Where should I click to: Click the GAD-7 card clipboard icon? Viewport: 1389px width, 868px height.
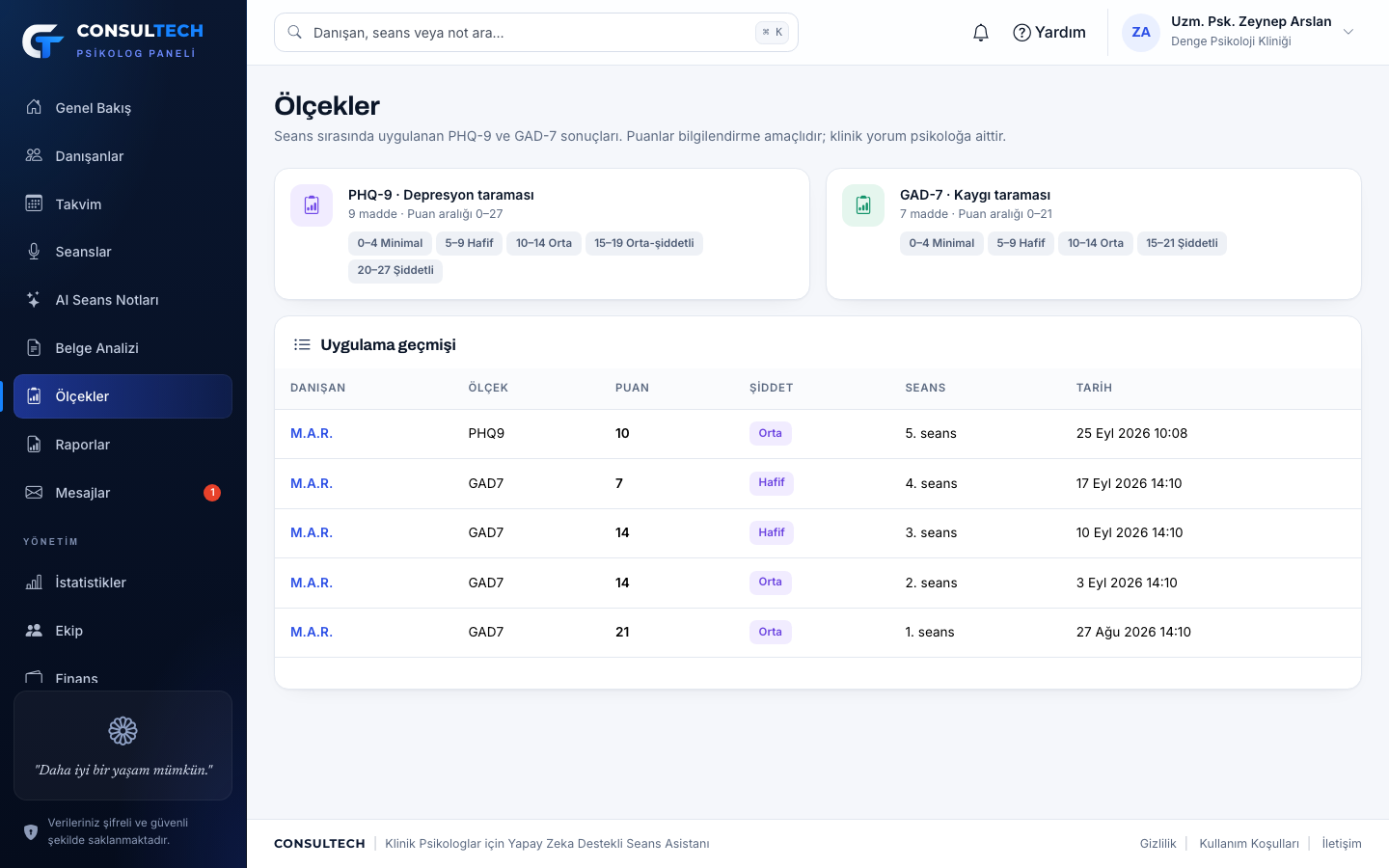click(x=863, y=205)
